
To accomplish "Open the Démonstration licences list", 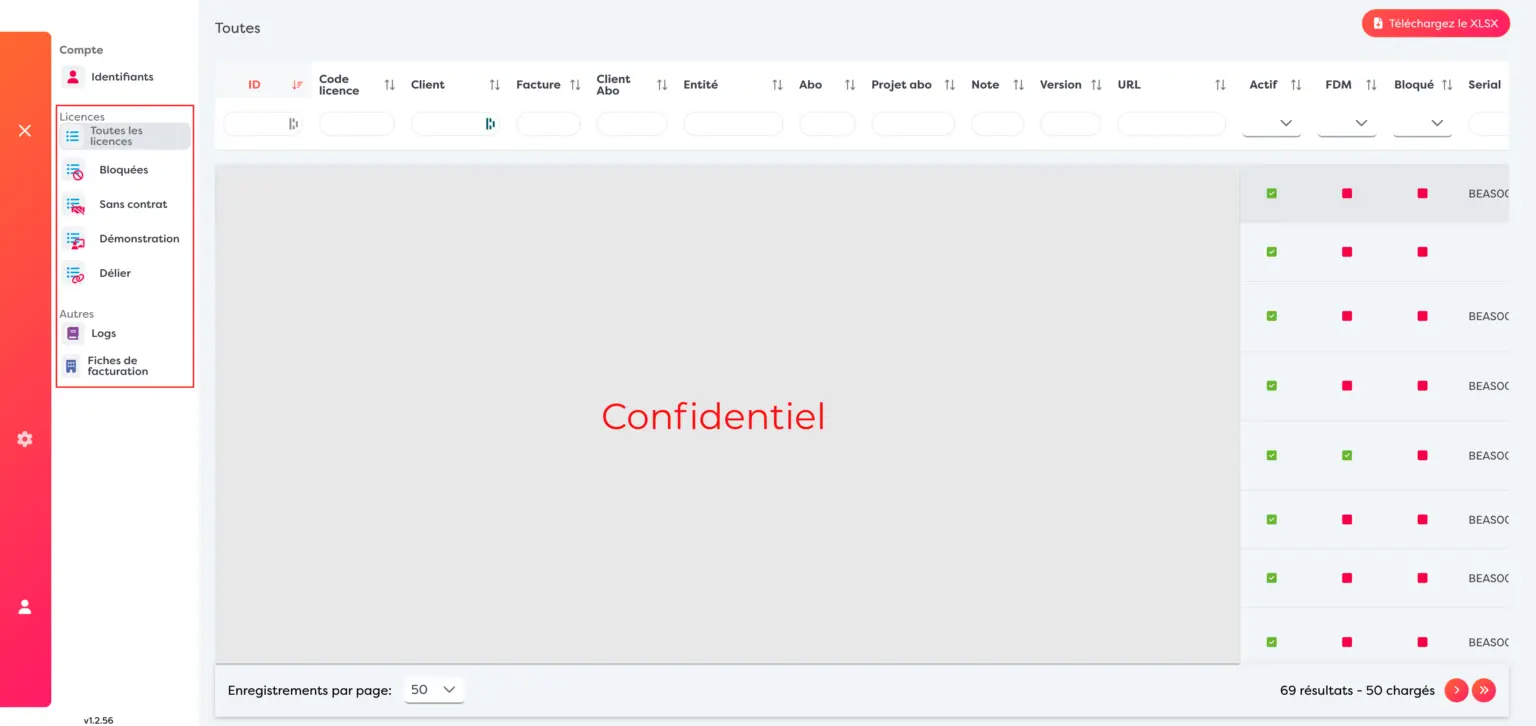I will pyautogui.click(x=124, y=239).
